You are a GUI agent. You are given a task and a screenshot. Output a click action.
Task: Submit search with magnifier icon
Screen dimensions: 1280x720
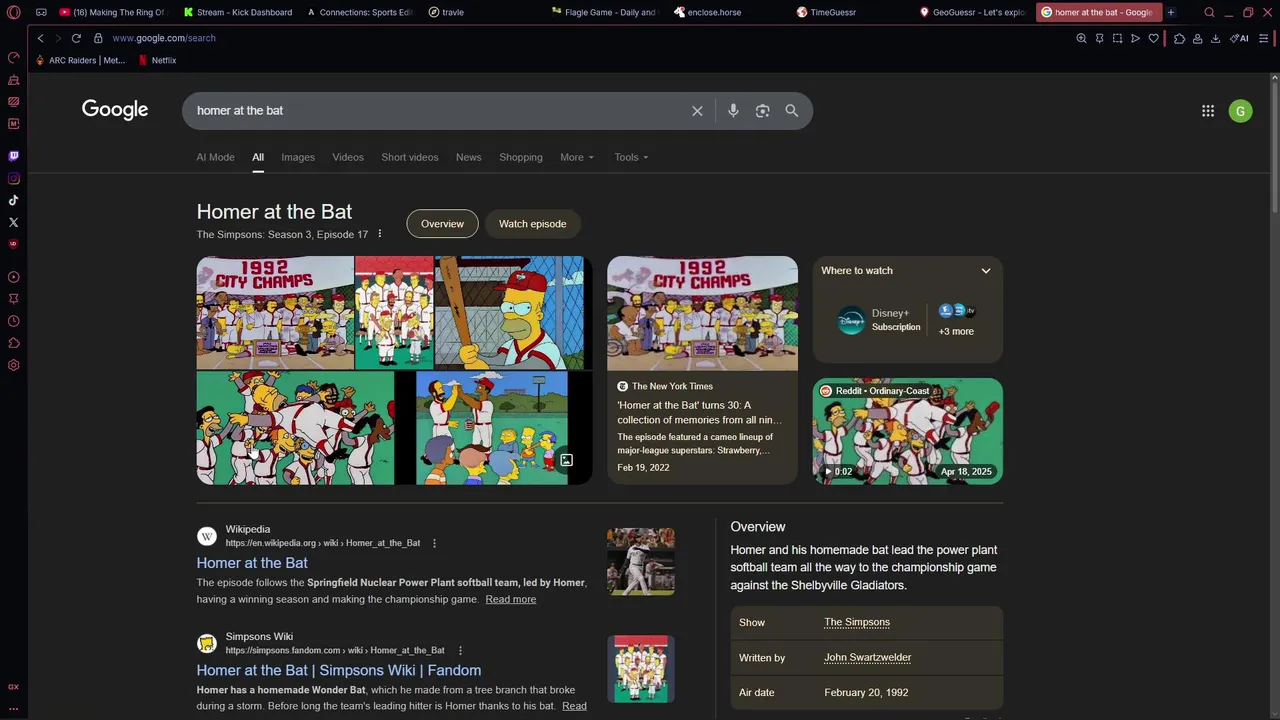[791, 111]
